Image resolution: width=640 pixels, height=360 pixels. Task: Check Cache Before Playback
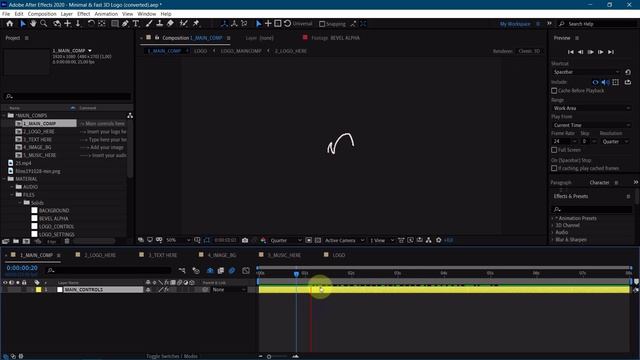554,91
